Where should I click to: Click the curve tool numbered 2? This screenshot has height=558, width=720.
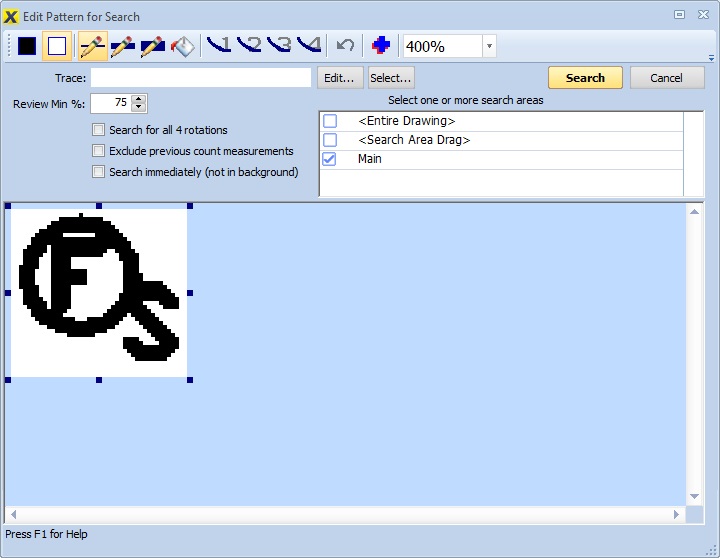tap(249, 45)
